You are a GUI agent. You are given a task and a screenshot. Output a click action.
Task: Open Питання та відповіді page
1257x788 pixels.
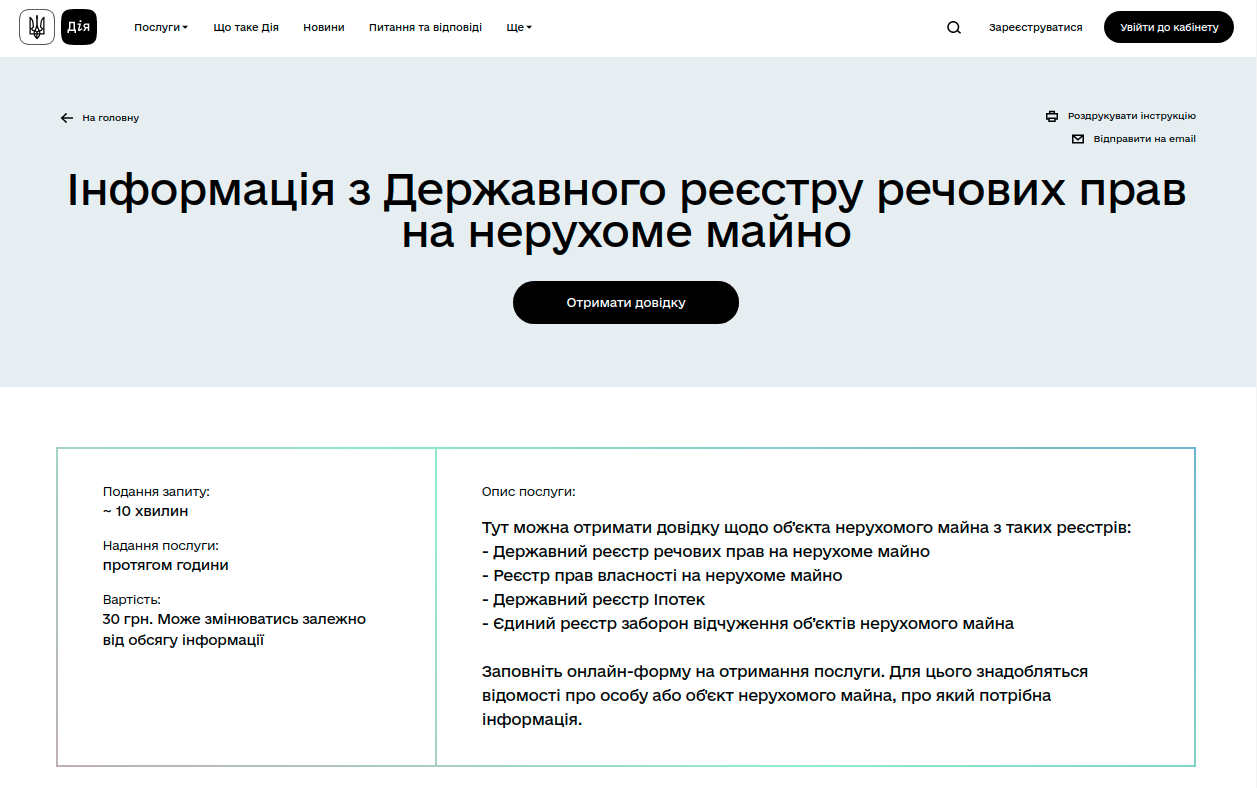[425, 28]
